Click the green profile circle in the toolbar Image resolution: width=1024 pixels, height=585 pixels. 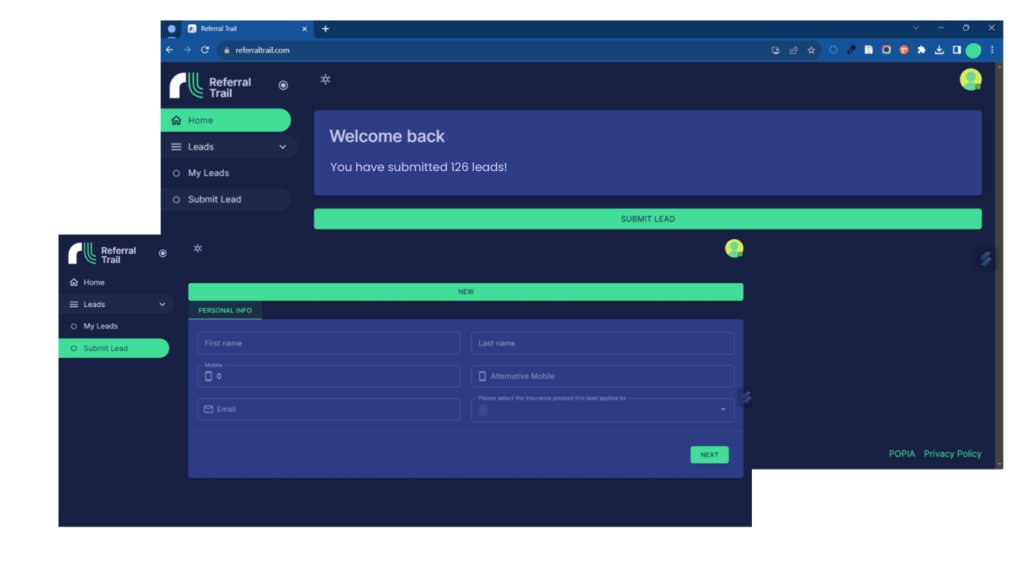tap(971, 49)
